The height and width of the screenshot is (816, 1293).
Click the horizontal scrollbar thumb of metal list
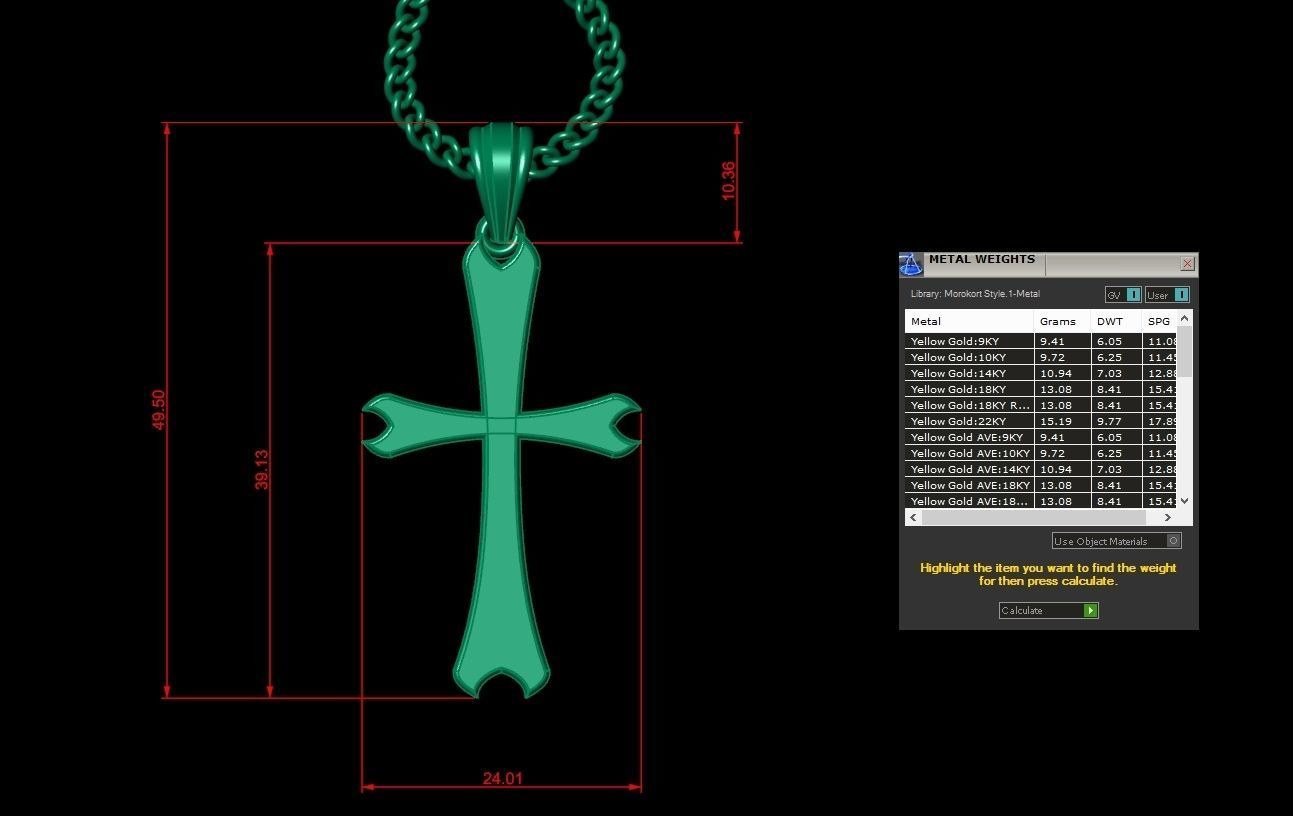(1033, 517)
